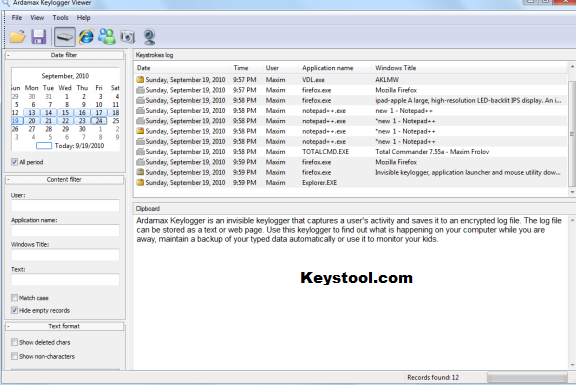Click the log icon on the new 1 - Notepad++ row
576x385 pixels.
coord(140,111)
